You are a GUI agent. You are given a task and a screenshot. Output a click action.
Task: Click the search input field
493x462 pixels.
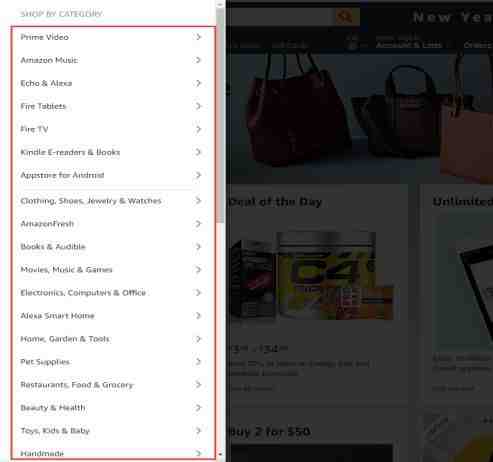(x=280, y=16)
